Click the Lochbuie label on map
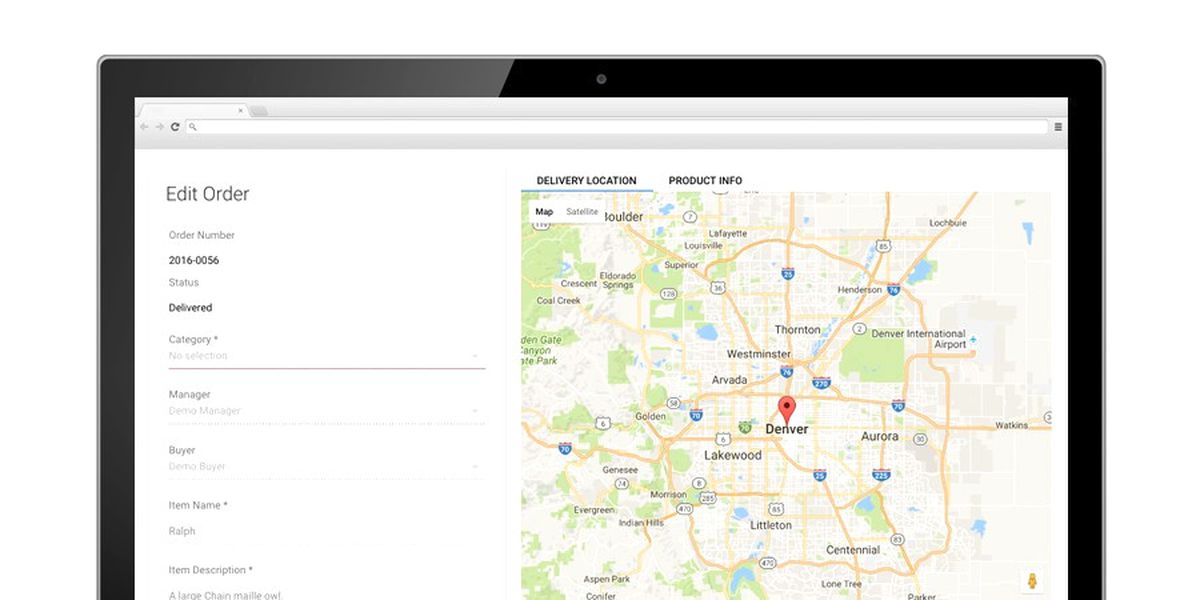The image size is (1200, 600). [x=949, y=223]
